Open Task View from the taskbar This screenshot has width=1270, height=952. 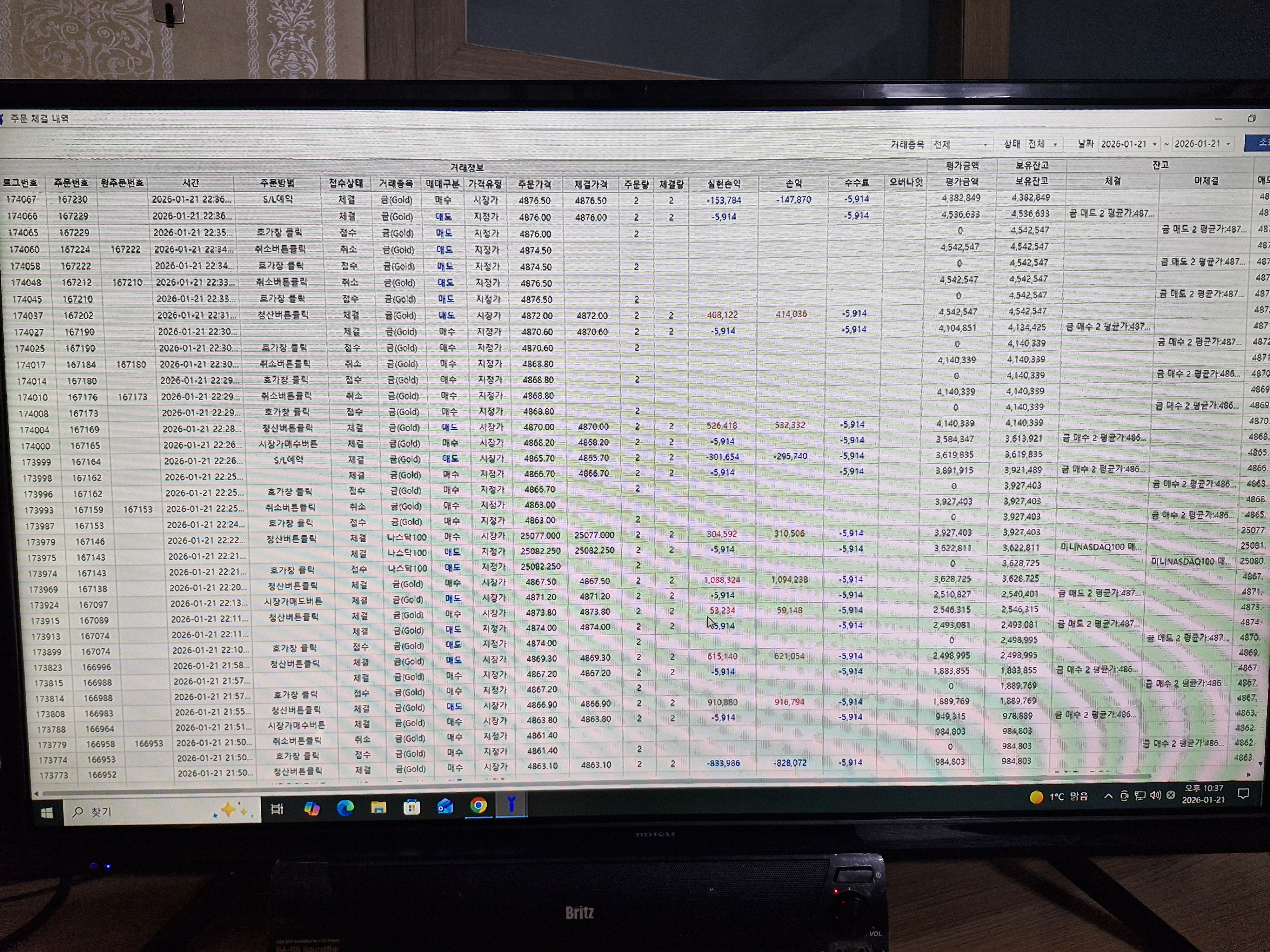(277, 809)
